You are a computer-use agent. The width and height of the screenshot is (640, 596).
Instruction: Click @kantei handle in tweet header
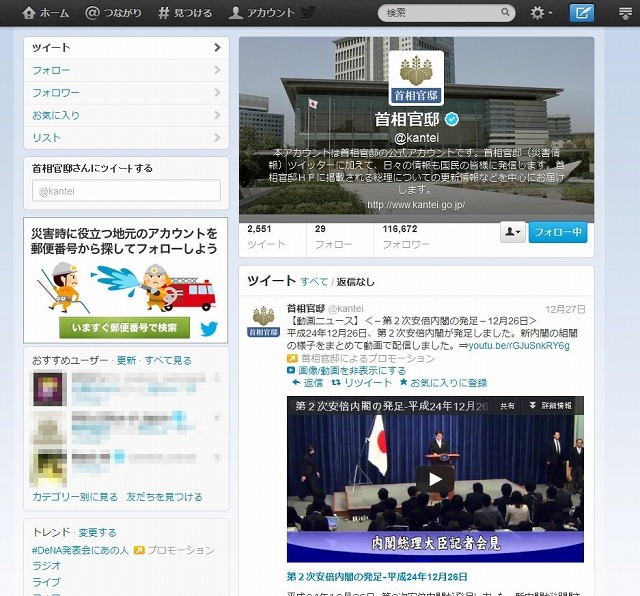pos(346,309)
